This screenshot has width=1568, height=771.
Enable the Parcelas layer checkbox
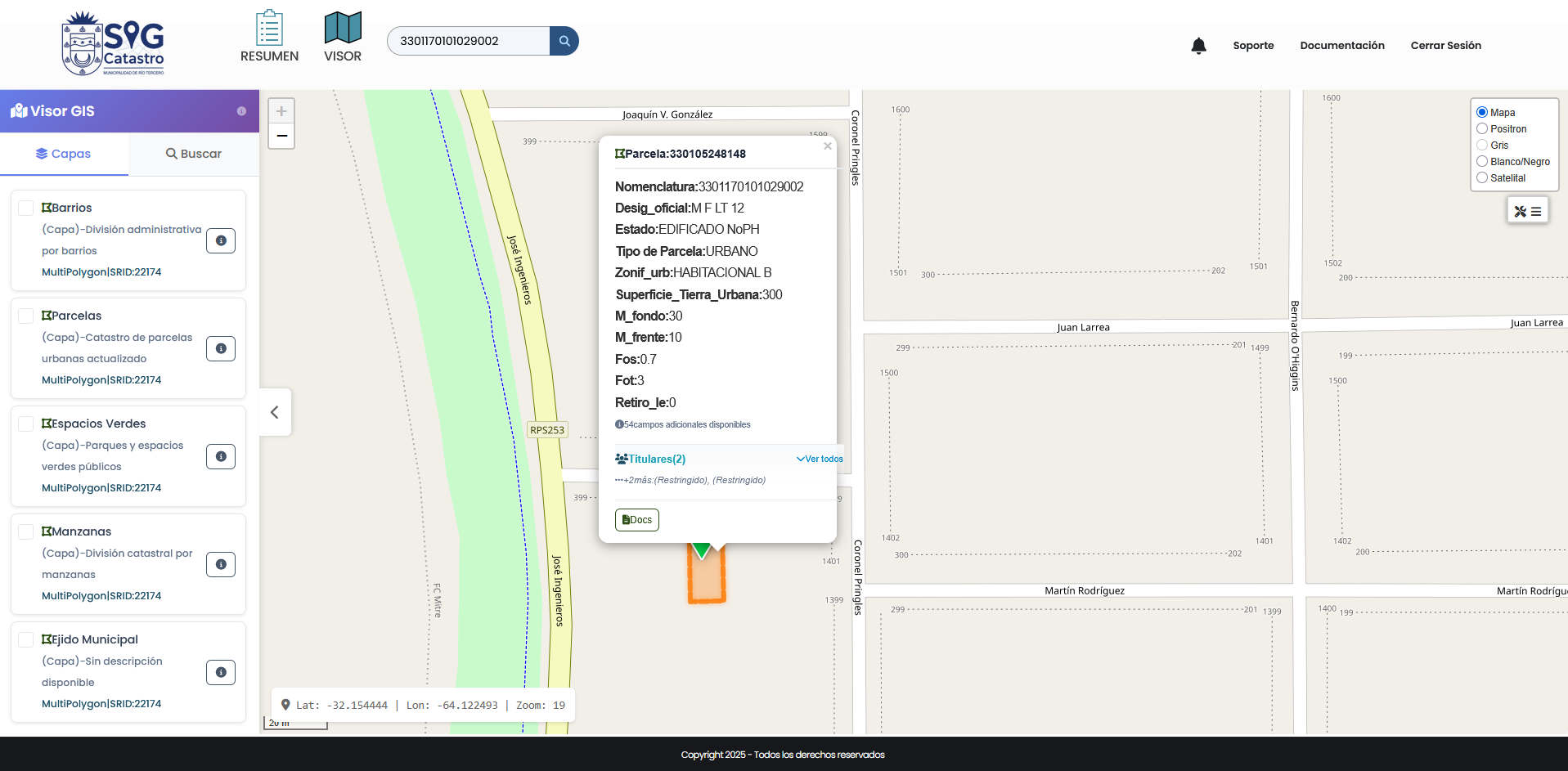pyautogui.click(x=26, y=316)
